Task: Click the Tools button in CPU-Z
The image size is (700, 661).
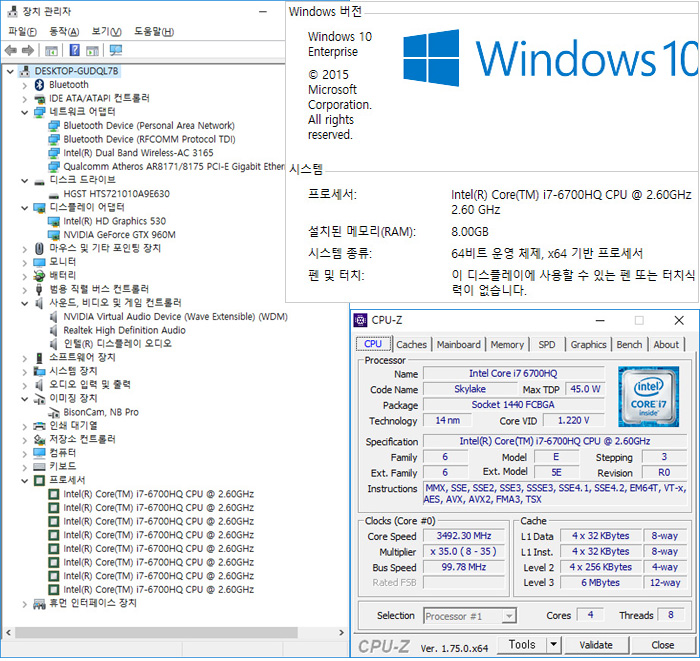Action: [522, 644]
